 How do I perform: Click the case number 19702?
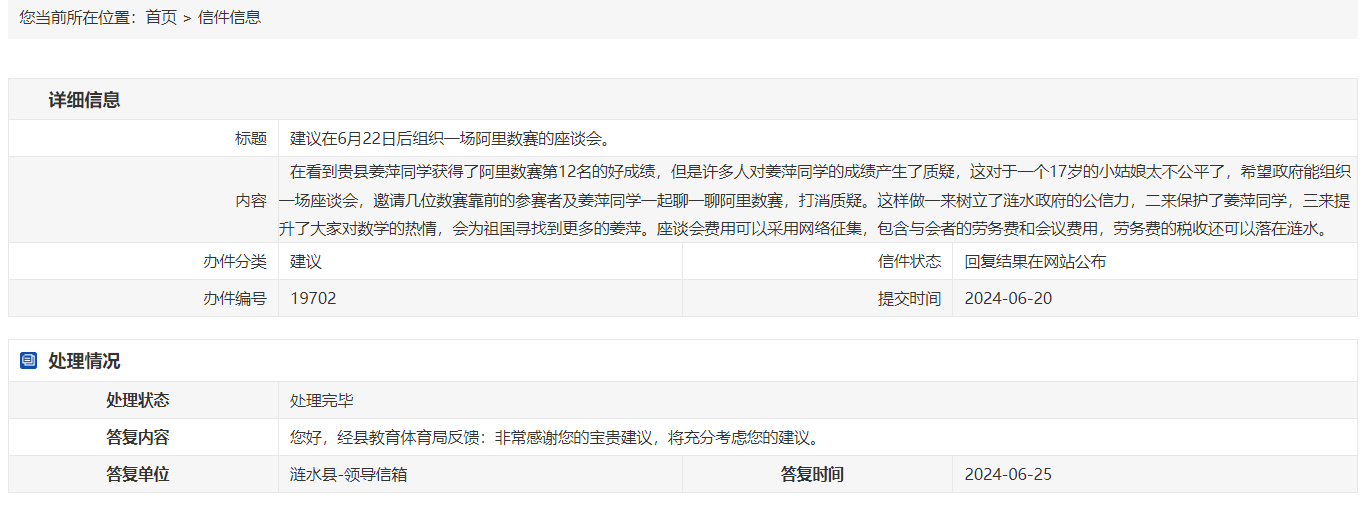point(313,298)
